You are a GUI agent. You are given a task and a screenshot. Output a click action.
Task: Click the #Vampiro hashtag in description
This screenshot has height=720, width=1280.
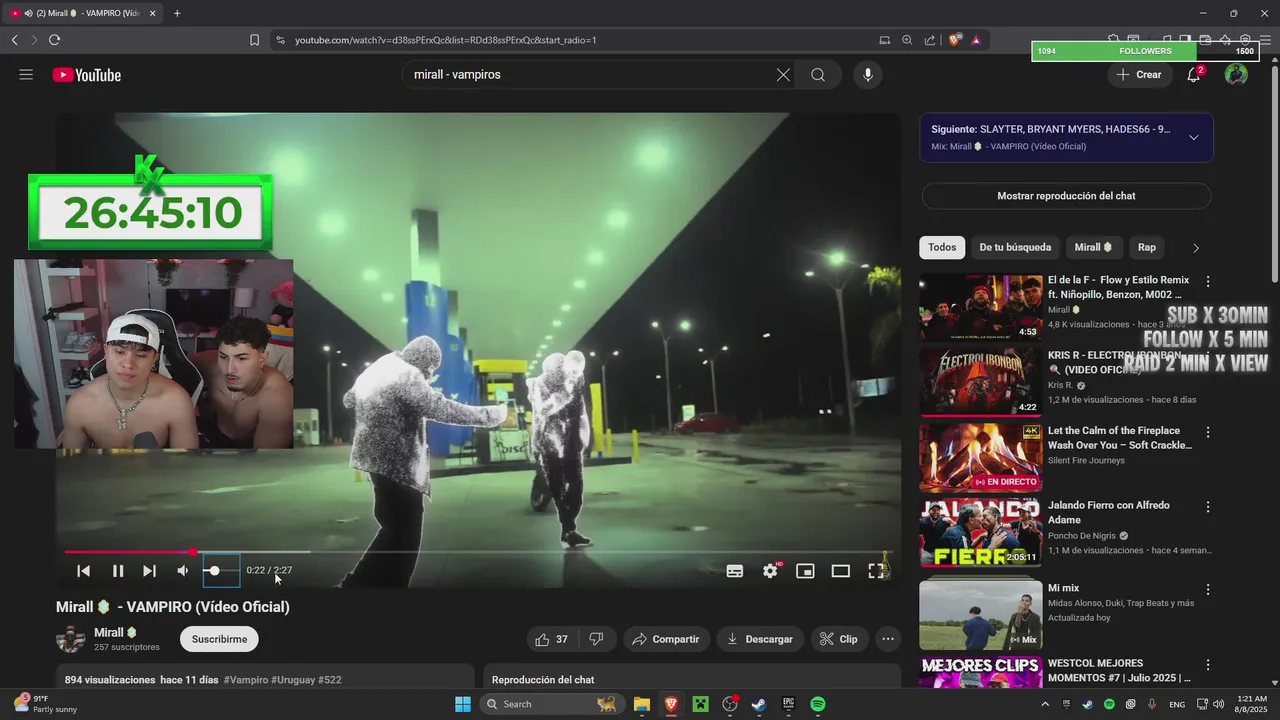click(x=245, y=680)
